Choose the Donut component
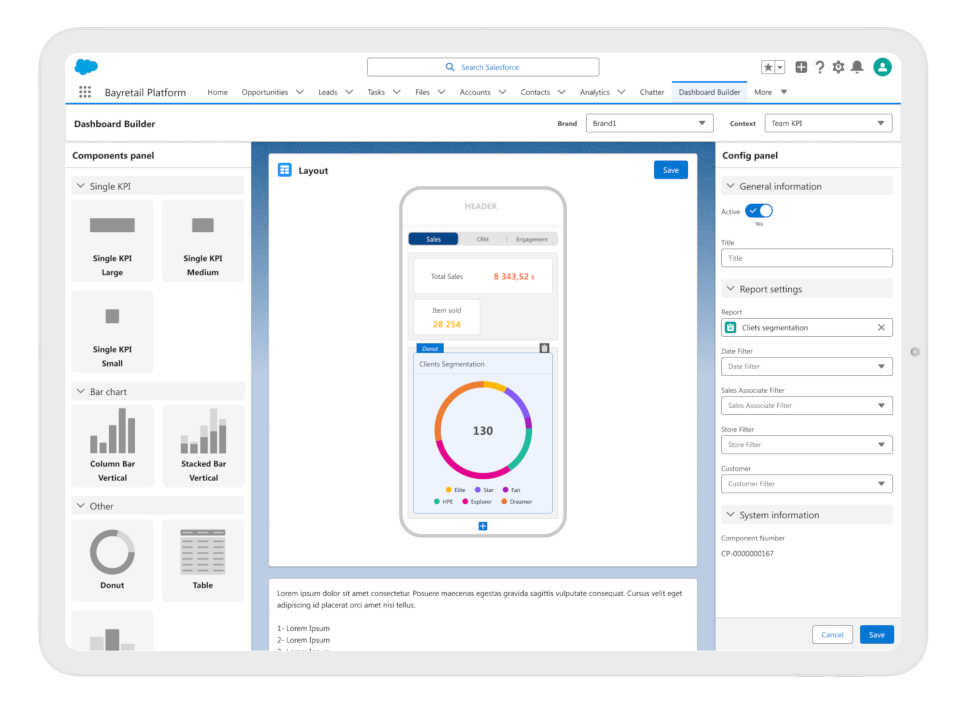Image resolution: width=953 pixels, height=704 pixels. (112, 560)
